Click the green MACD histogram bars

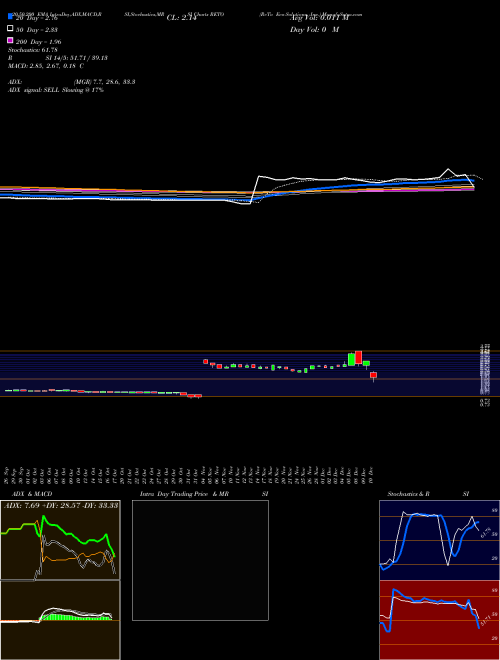(76, 617)
